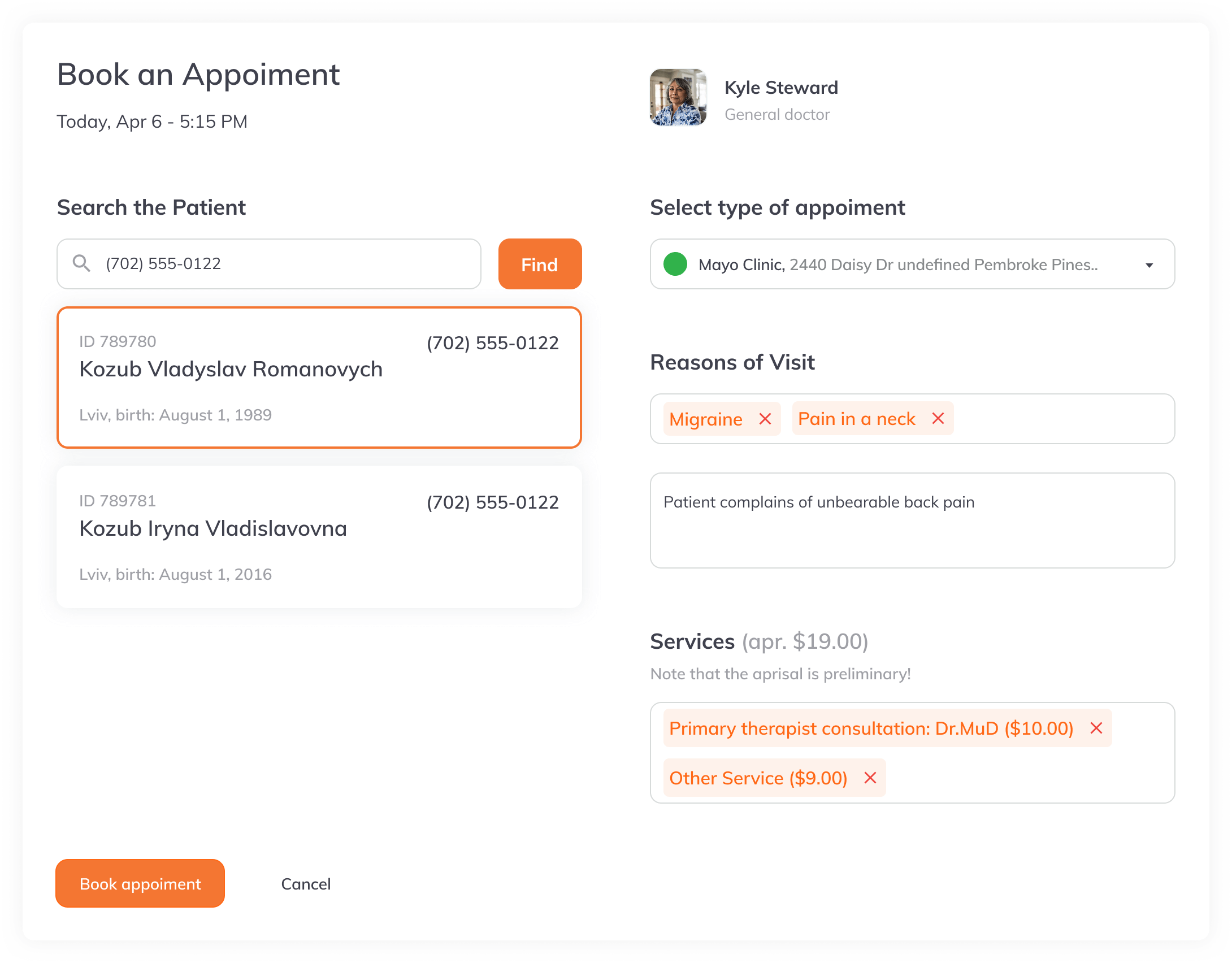Click Kyle Steward doctor name
Viewport: 1232px width, 963px height.
781,88
